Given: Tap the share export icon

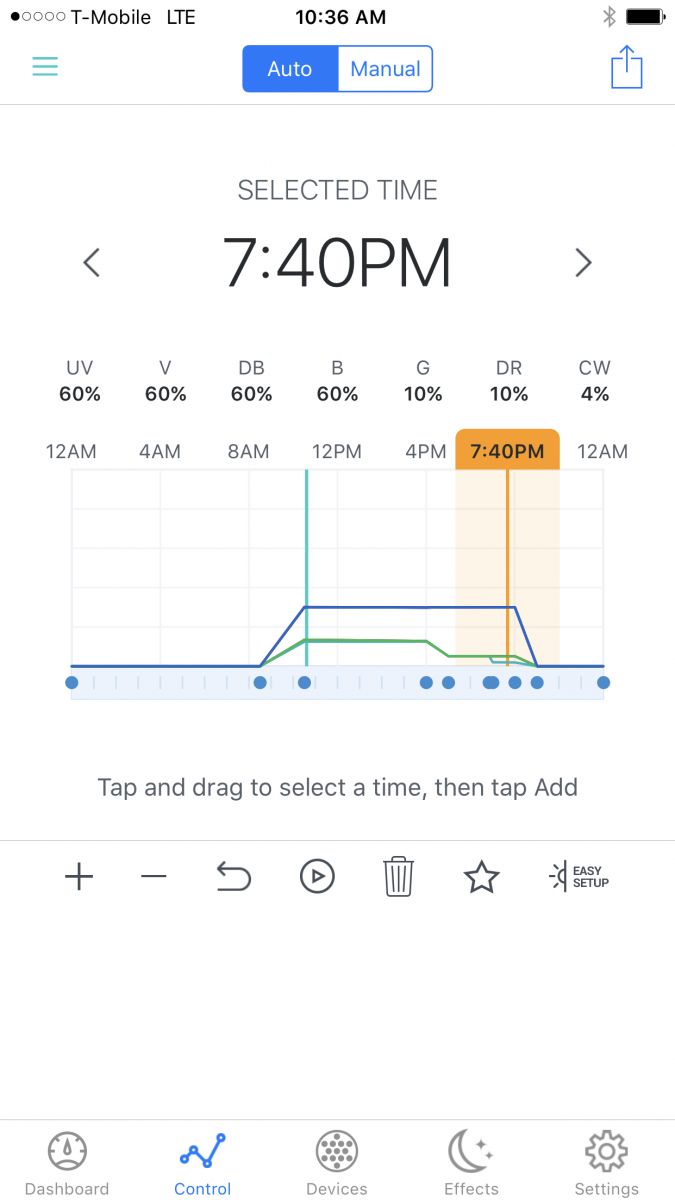Looking at the screenshot, I should 626,68.
